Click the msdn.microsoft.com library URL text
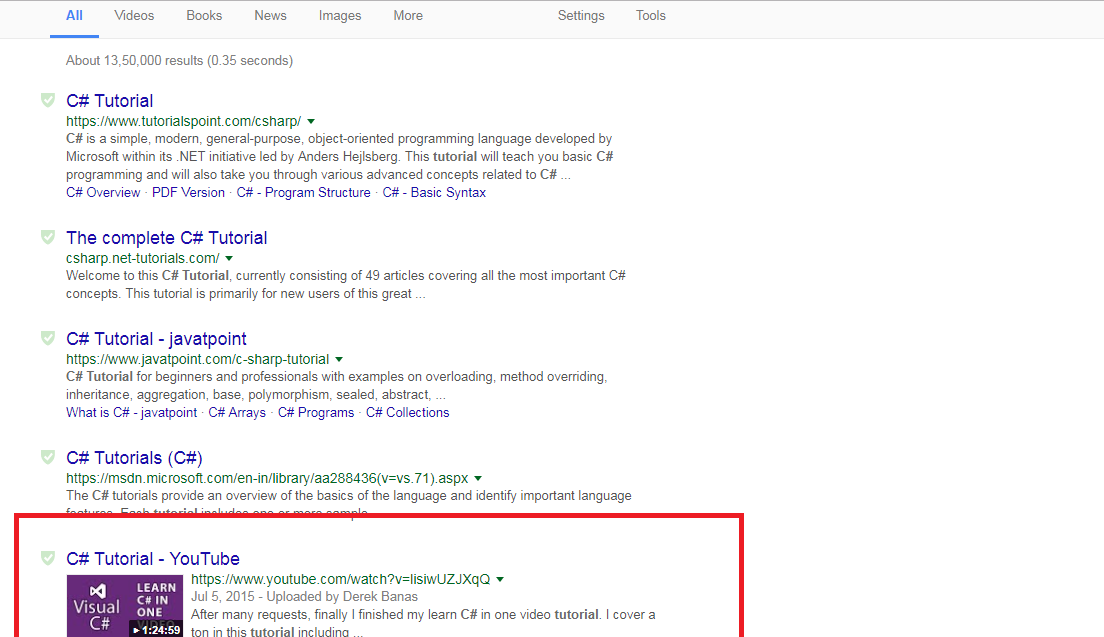 (x=267, y=479)
